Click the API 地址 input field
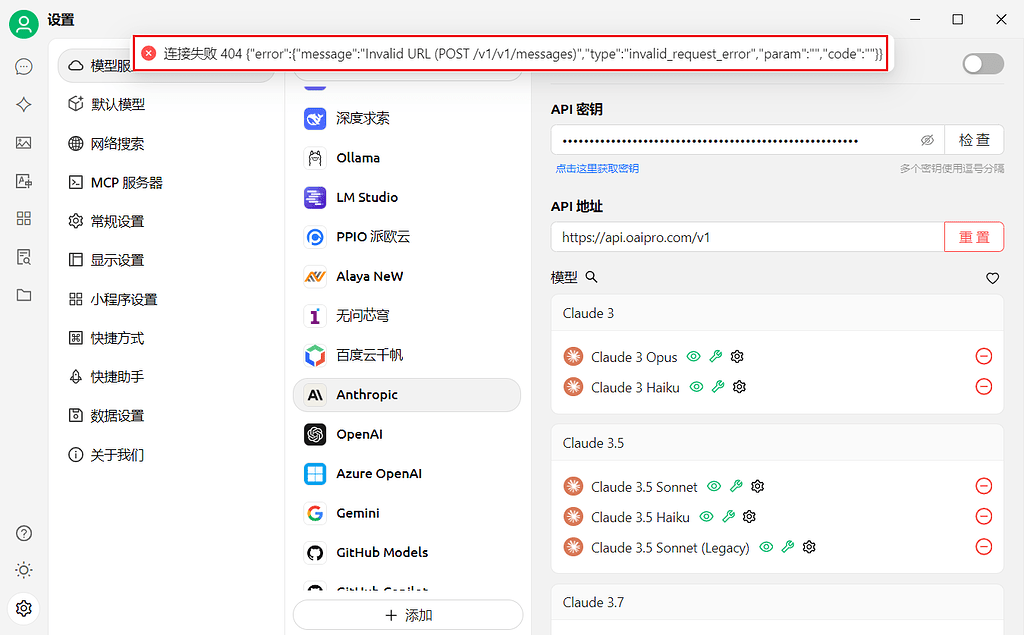The image size is (1024, 635). click(748, 236)
